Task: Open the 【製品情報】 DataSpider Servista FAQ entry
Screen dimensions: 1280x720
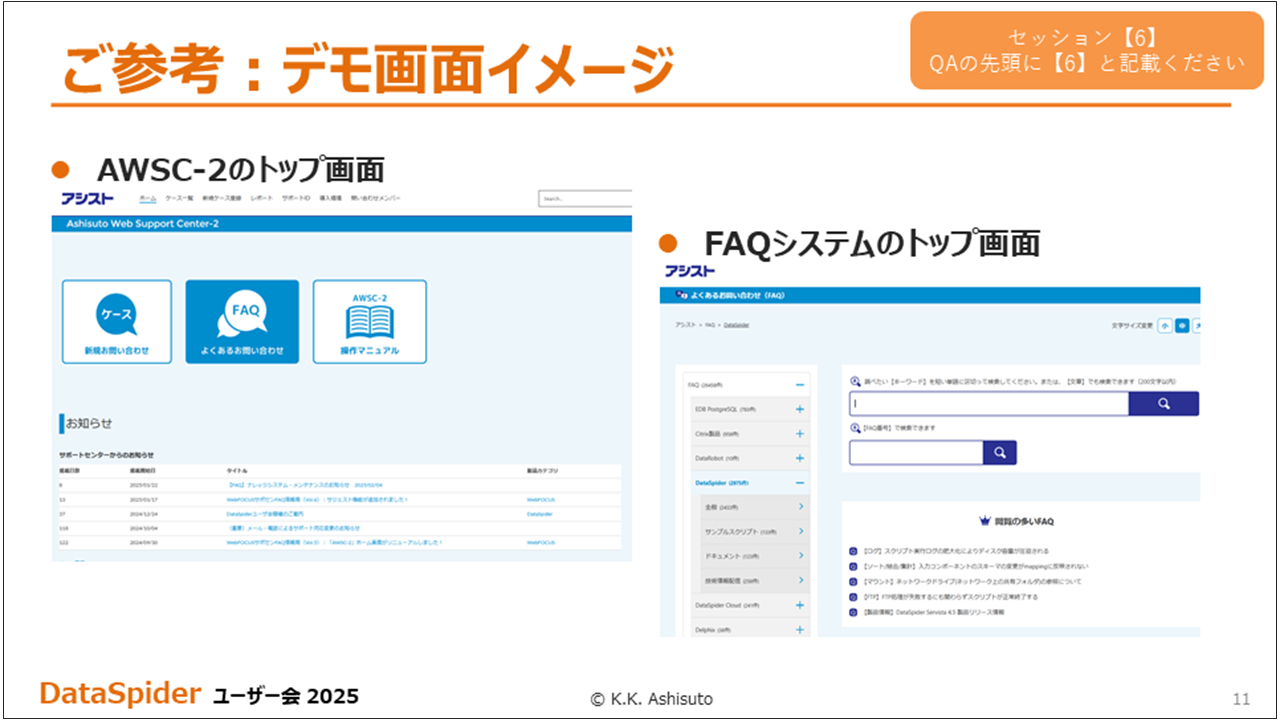Action: (x=933, y=611)
